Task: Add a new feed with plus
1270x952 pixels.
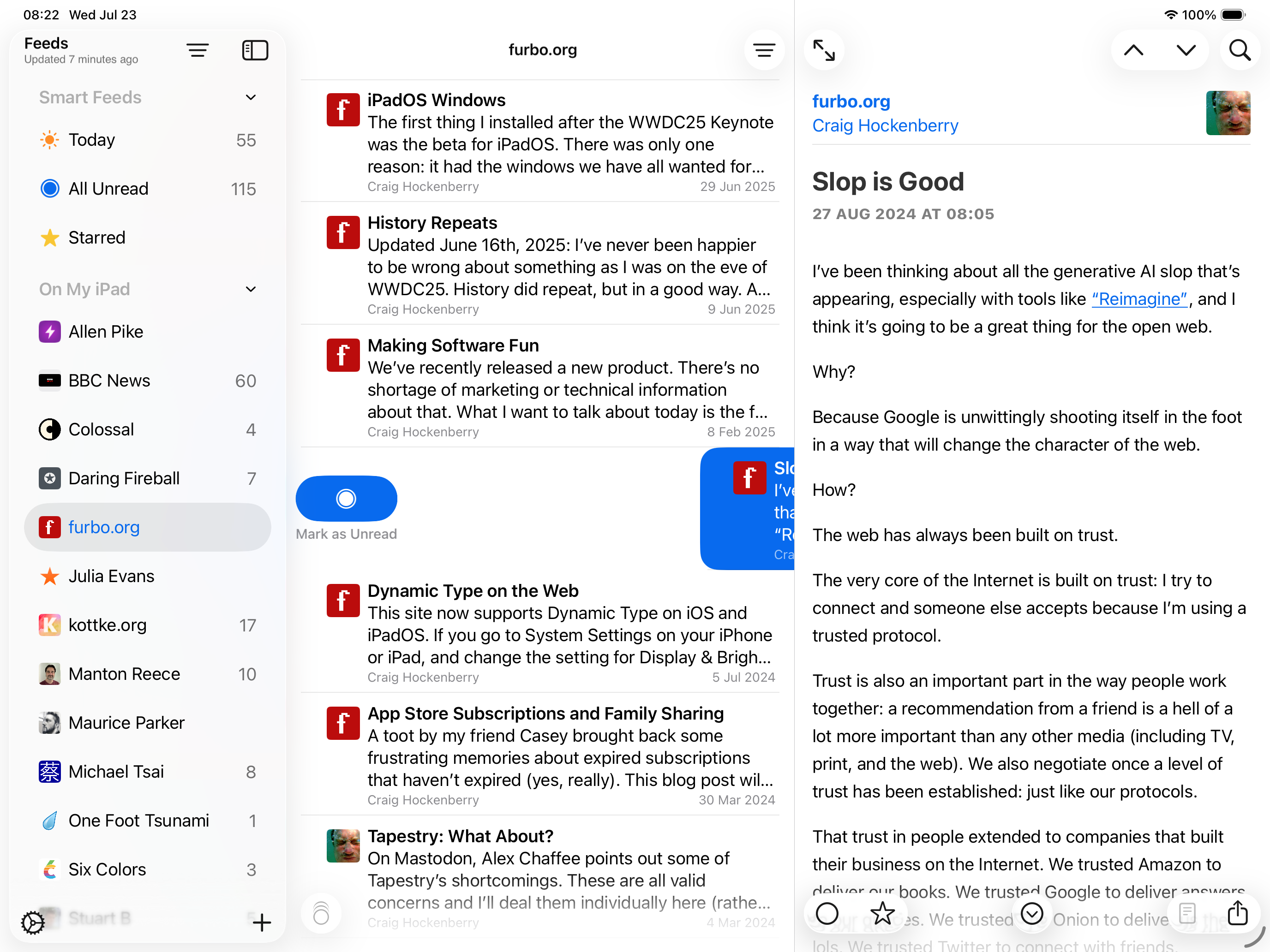Action: pos(262,922)
